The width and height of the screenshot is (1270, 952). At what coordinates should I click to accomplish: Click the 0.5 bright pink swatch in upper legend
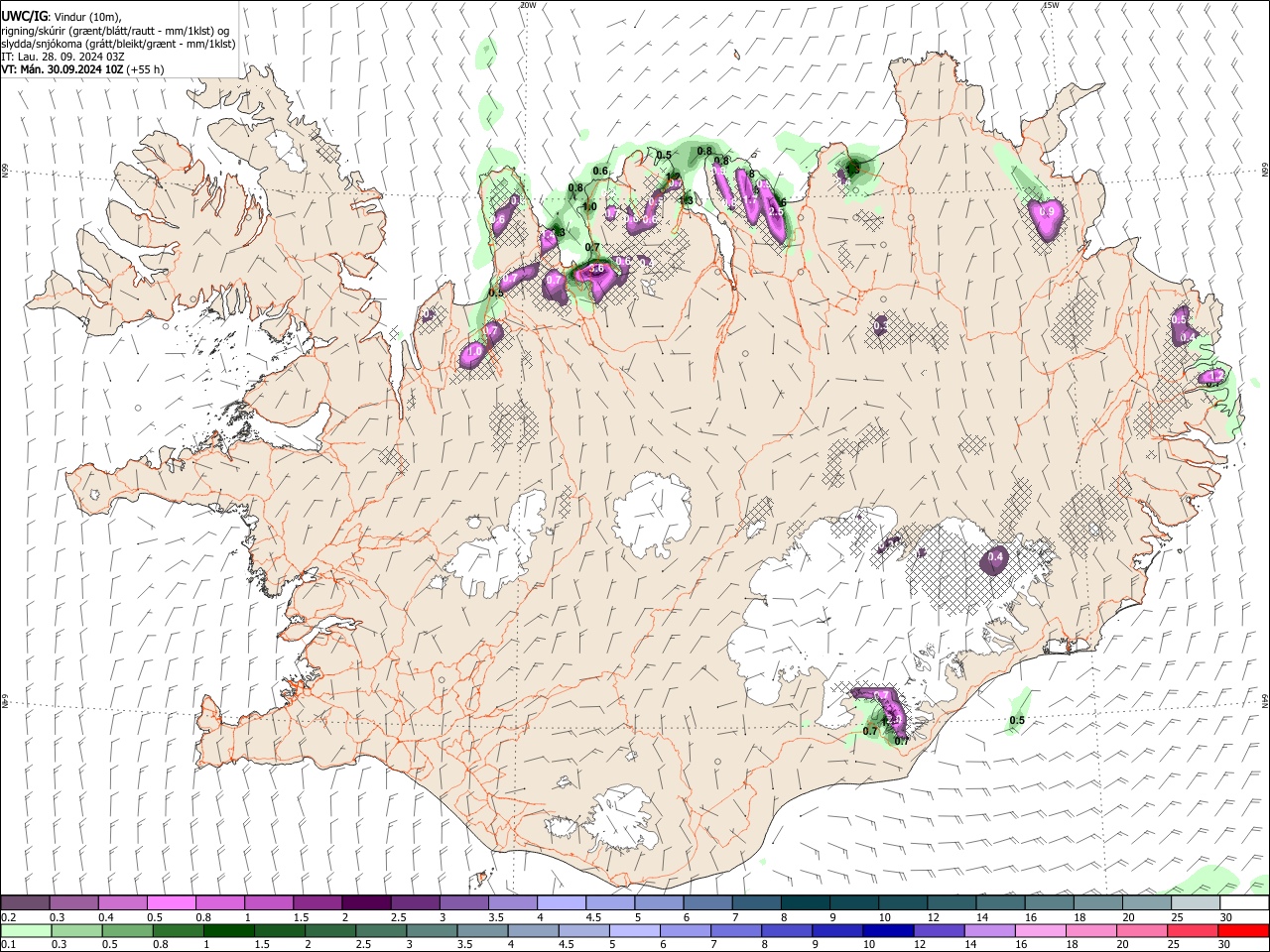point(171,902)
